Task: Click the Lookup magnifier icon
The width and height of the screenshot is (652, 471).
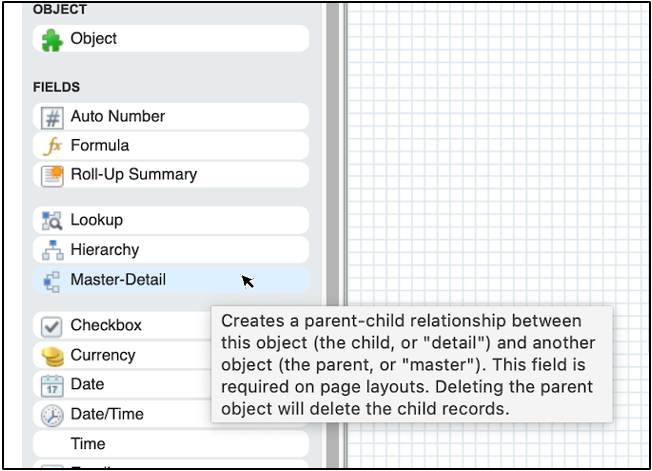Action: point(51,221)
